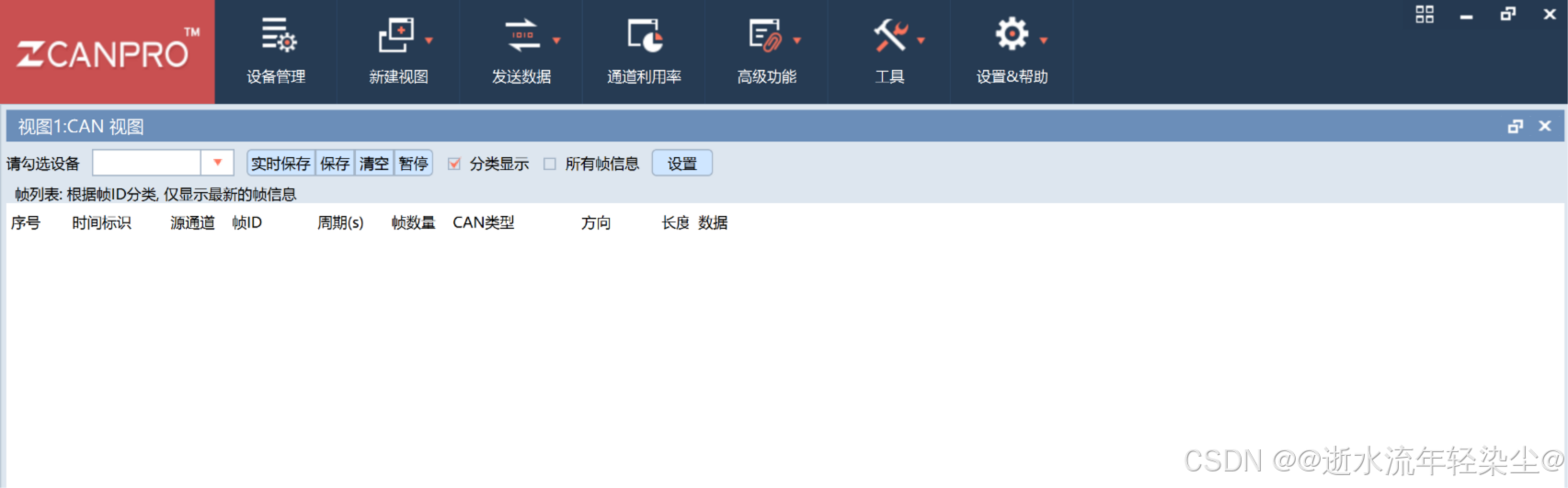Image resolution: width=1568 pixels, height=488 pixels.
Task: Click the 新建视图 new view icon
Action: (396, 35)
